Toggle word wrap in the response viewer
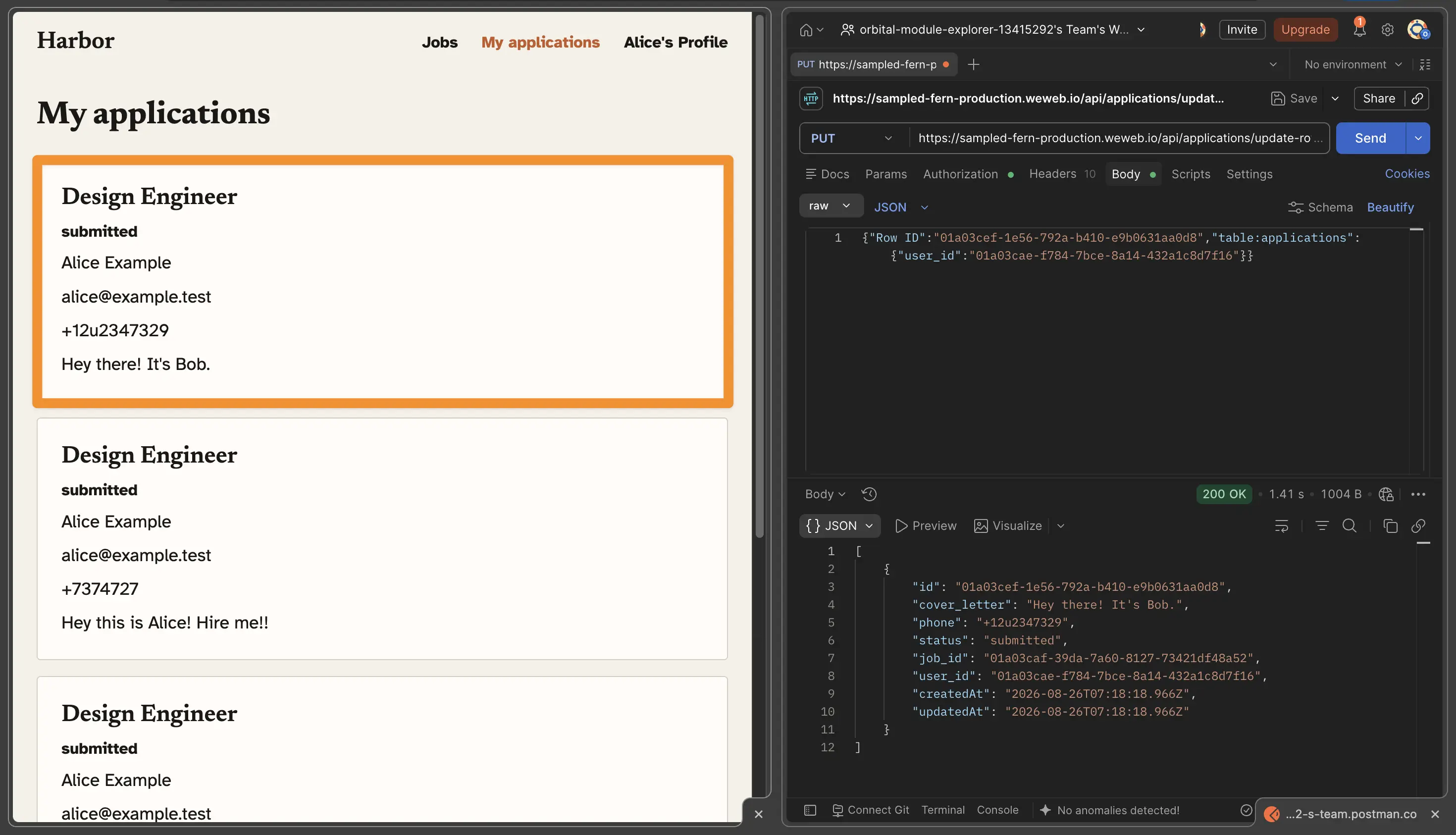1456x835 pixels. (1282, 526)
